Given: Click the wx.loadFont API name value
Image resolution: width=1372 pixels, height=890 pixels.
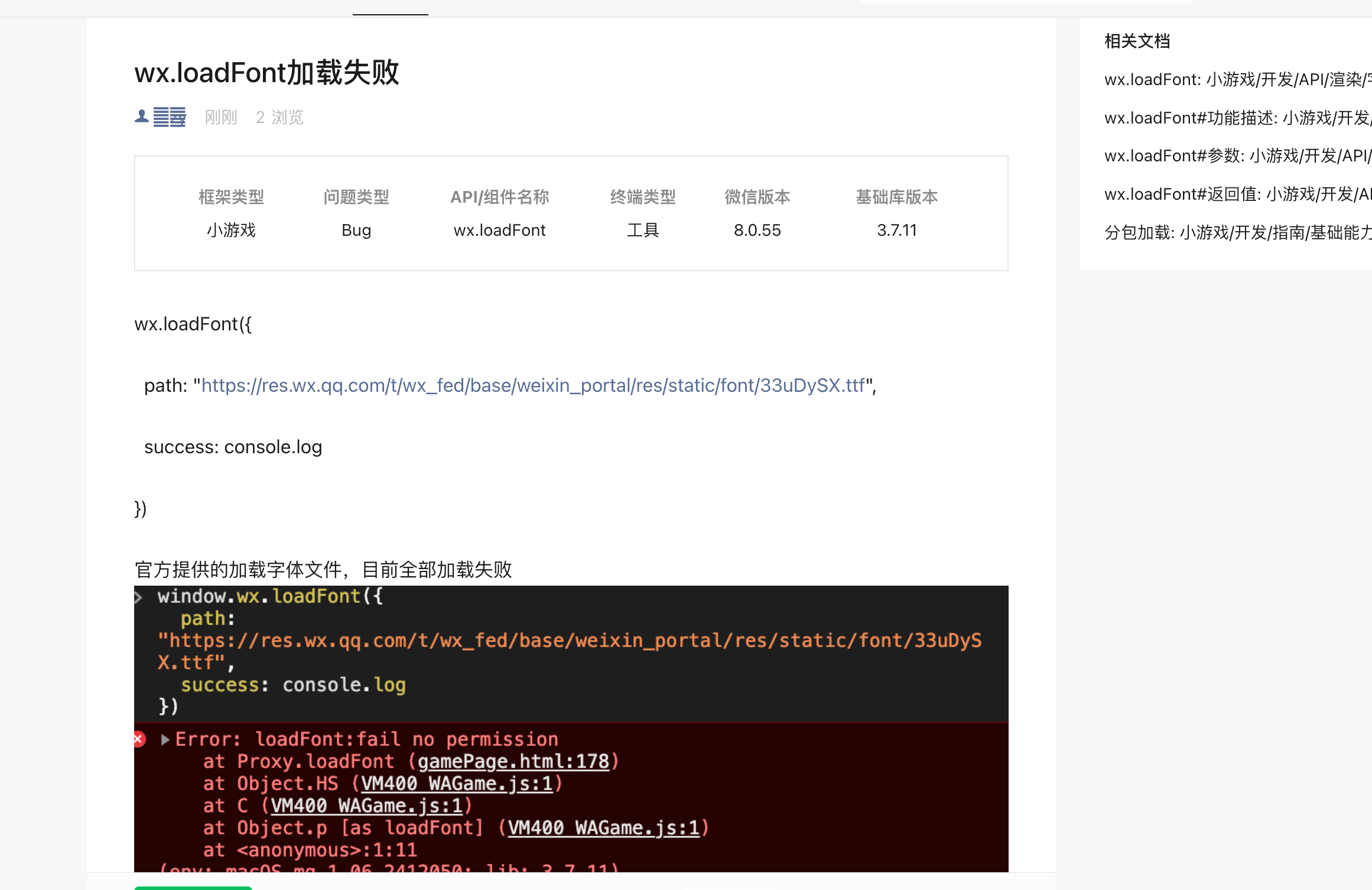Looking at the screenshot, I should pyautogui.click(x=499, y=230).
